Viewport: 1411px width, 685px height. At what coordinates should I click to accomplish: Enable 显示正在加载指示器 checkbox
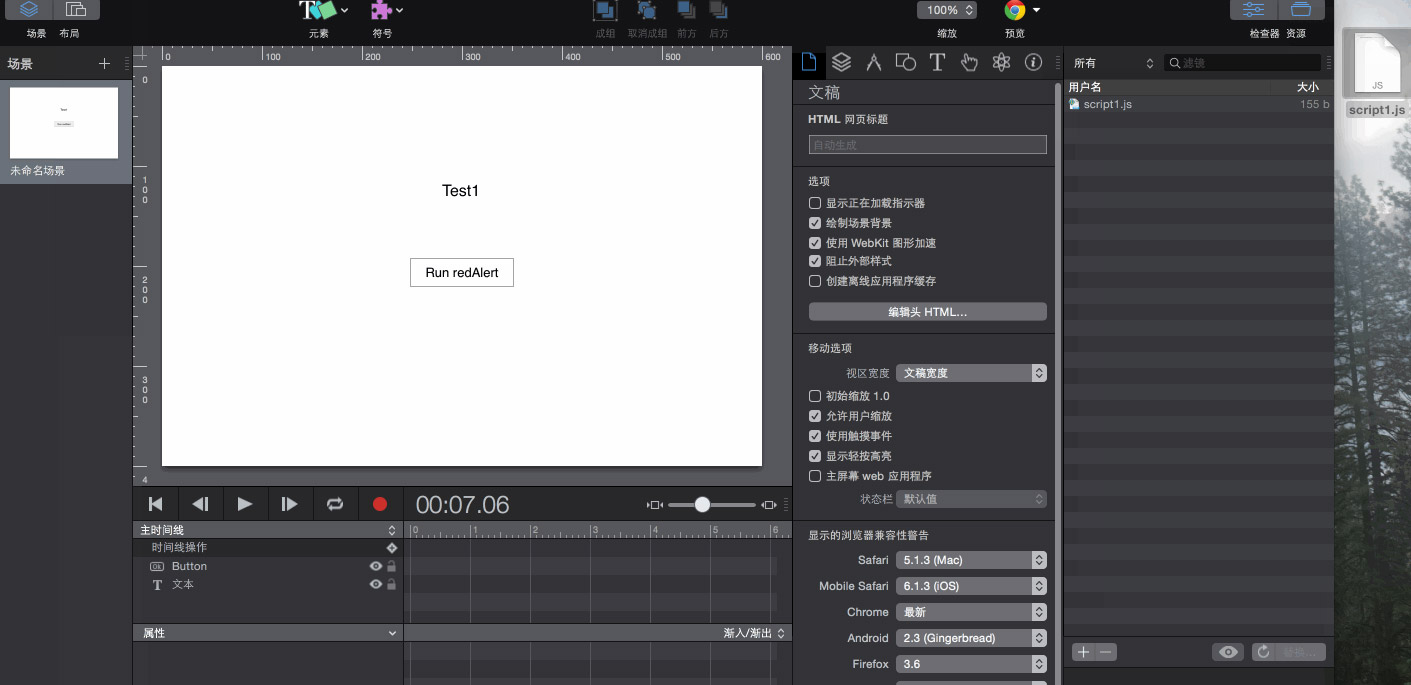(x=815, y=203)
